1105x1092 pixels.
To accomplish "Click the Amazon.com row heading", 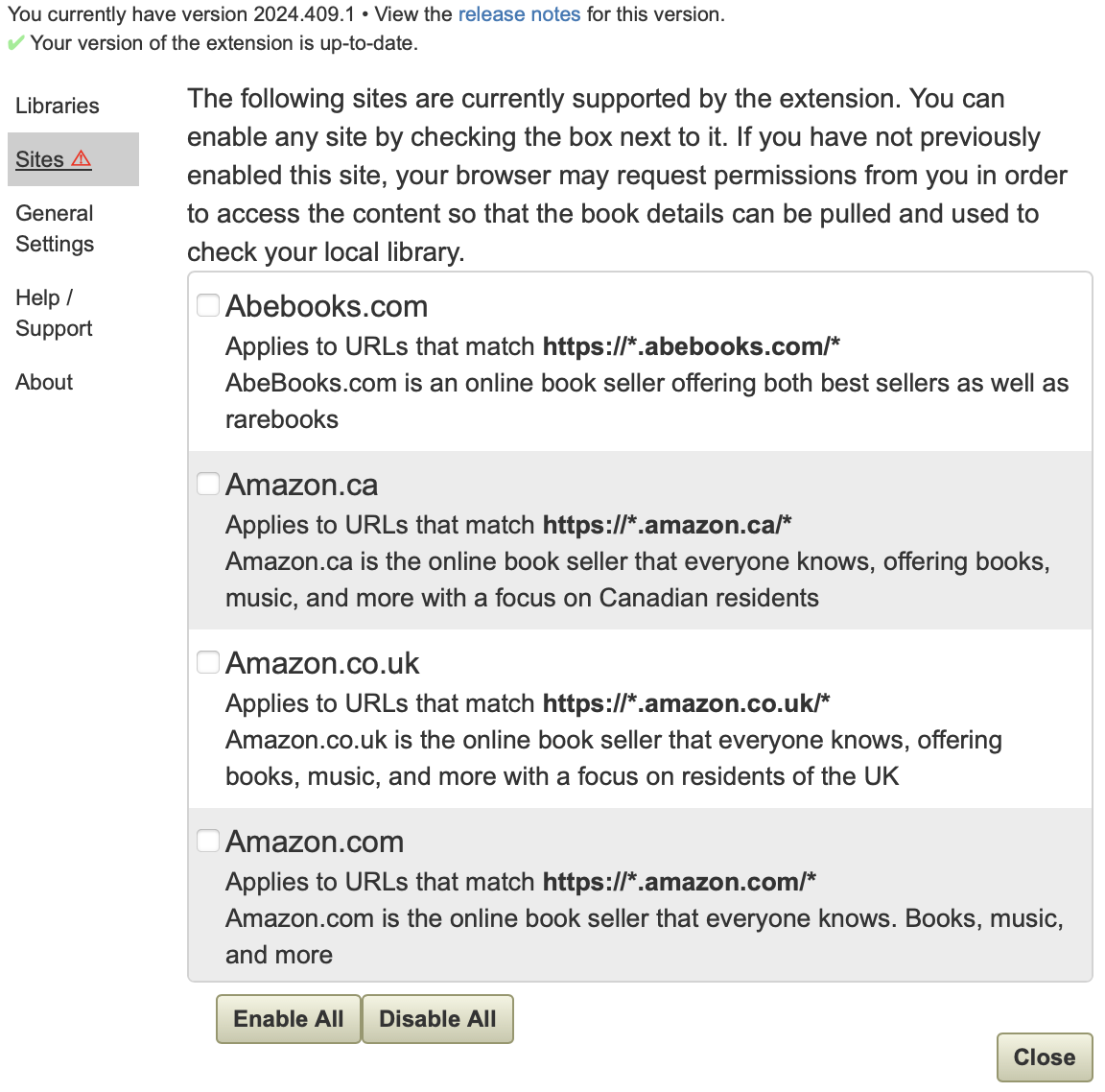I will [x=314, y=841].
